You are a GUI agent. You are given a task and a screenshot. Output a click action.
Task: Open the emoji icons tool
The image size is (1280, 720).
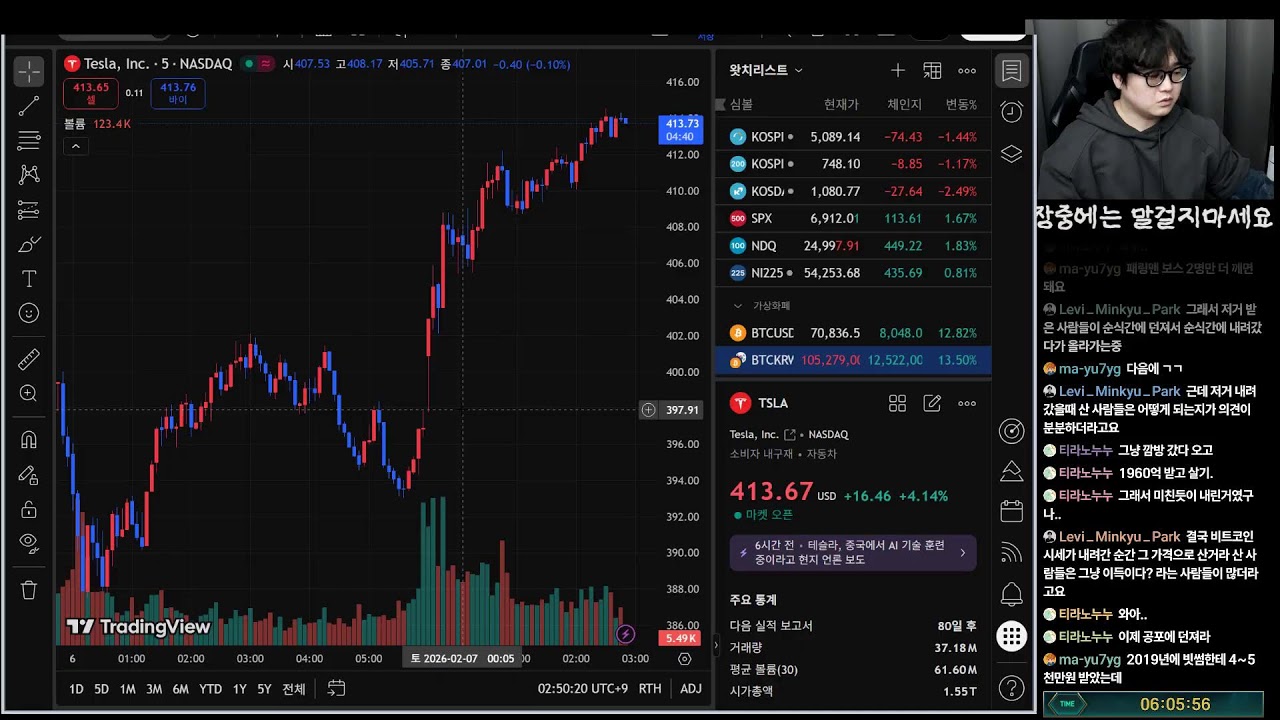pos(29,313)
